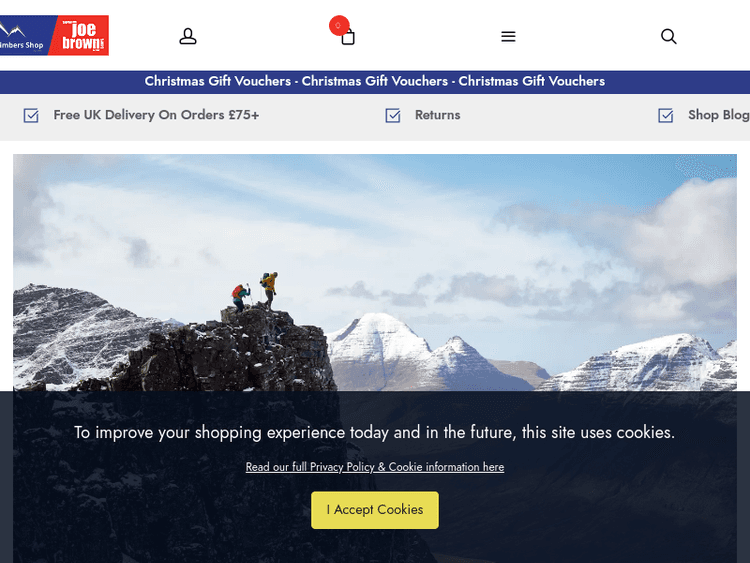
Task: Read full Privacy Policy & Cookie information
Action: pos(375,467)
